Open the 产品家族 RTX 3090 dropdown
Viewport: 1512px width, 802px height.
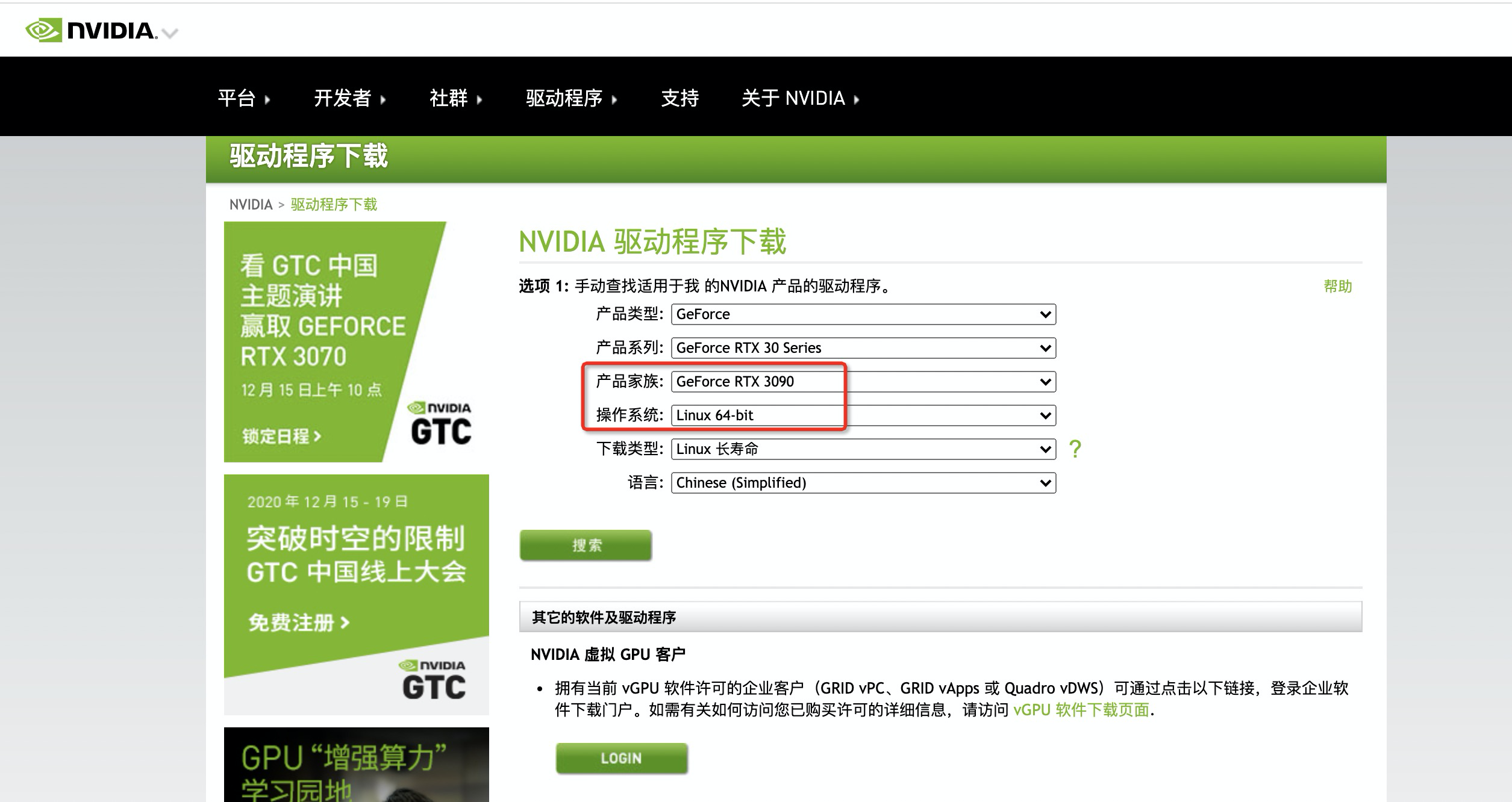click(x=863, y=382)
